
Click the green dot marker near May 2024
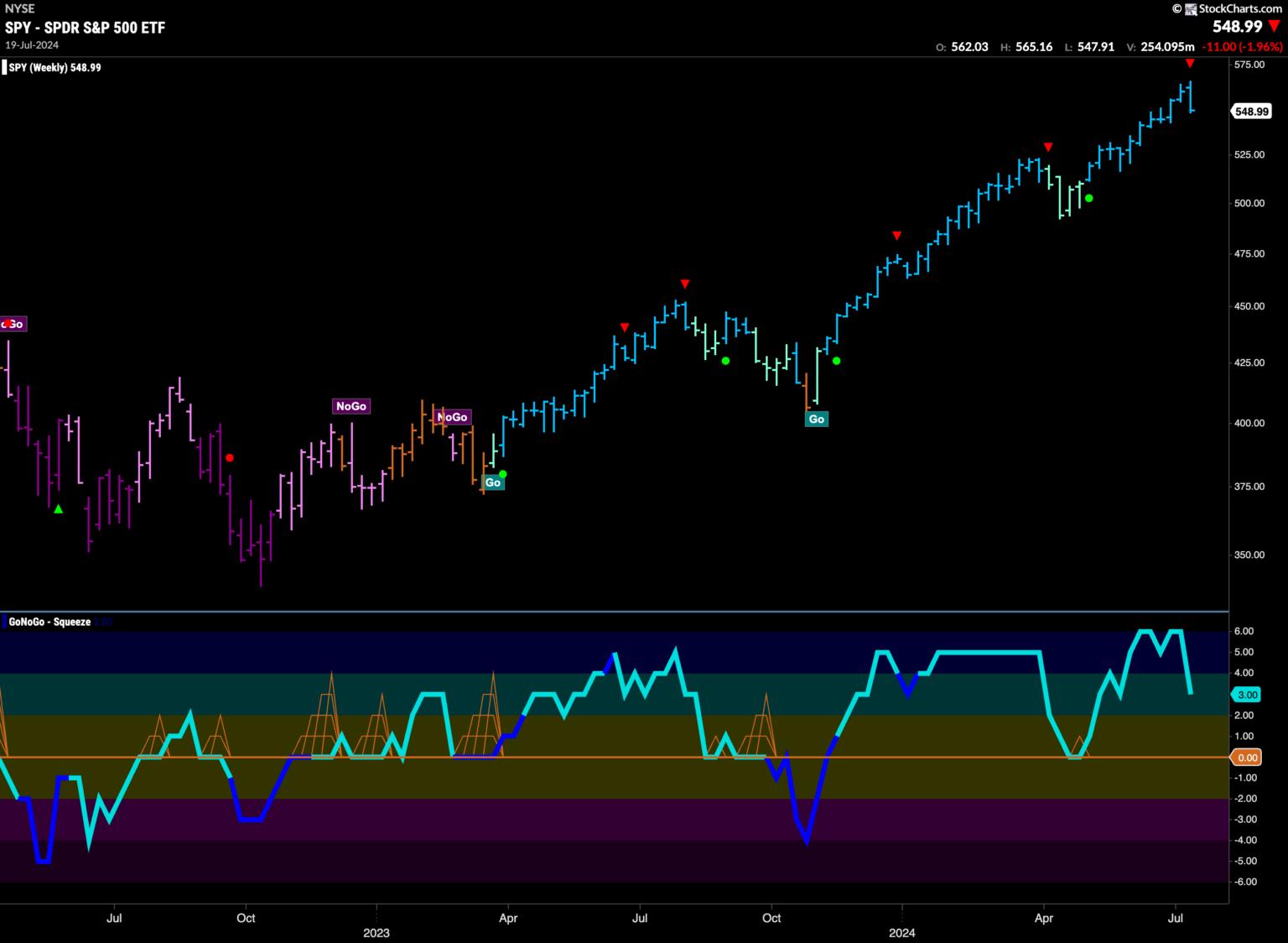click(1088, 198)
